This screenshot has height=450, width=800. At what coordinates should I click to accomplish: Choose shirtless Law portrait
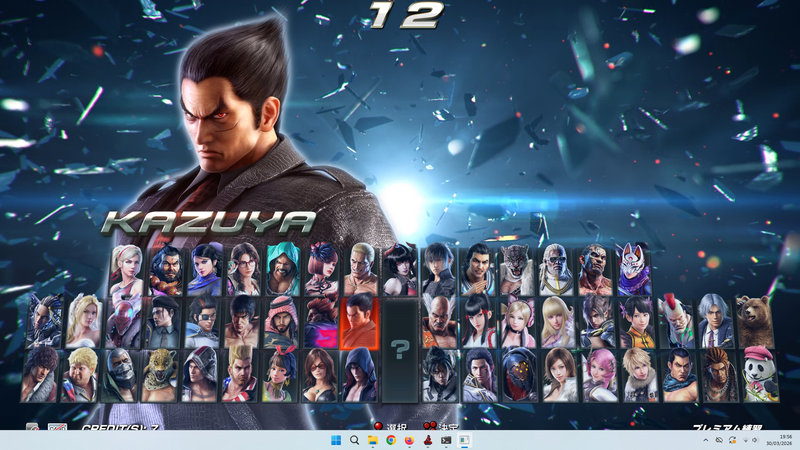[242, 322]
